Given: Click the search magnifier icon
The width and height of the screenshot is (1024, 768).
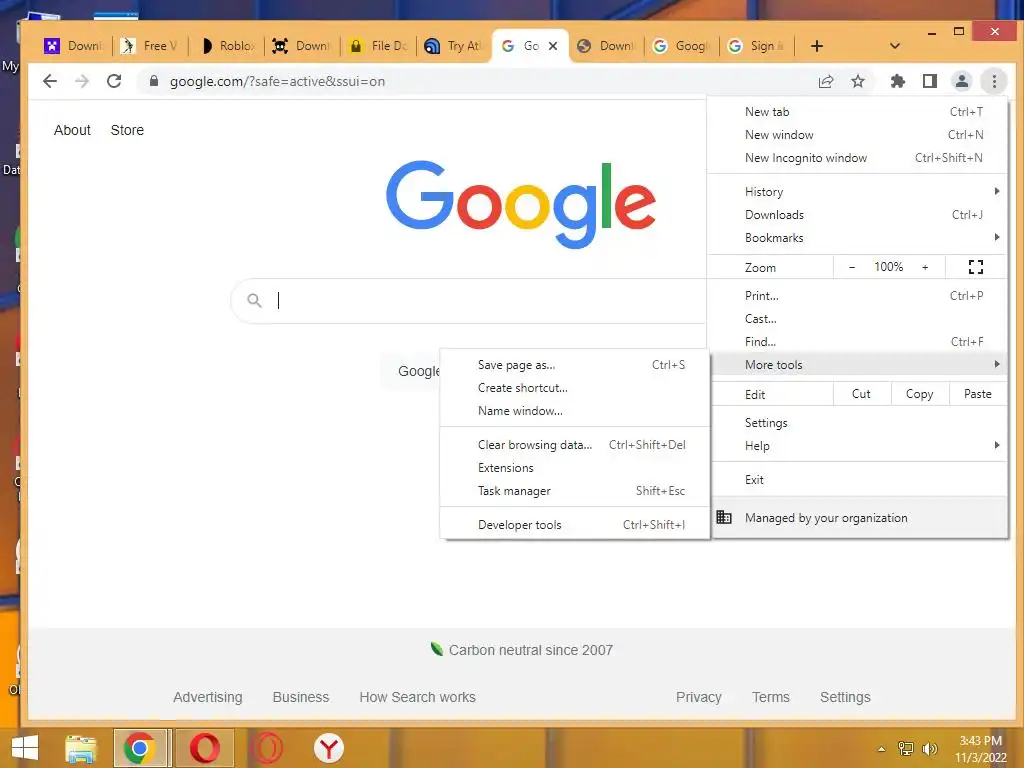Looking at the screenshot, I should coord(254,300).
